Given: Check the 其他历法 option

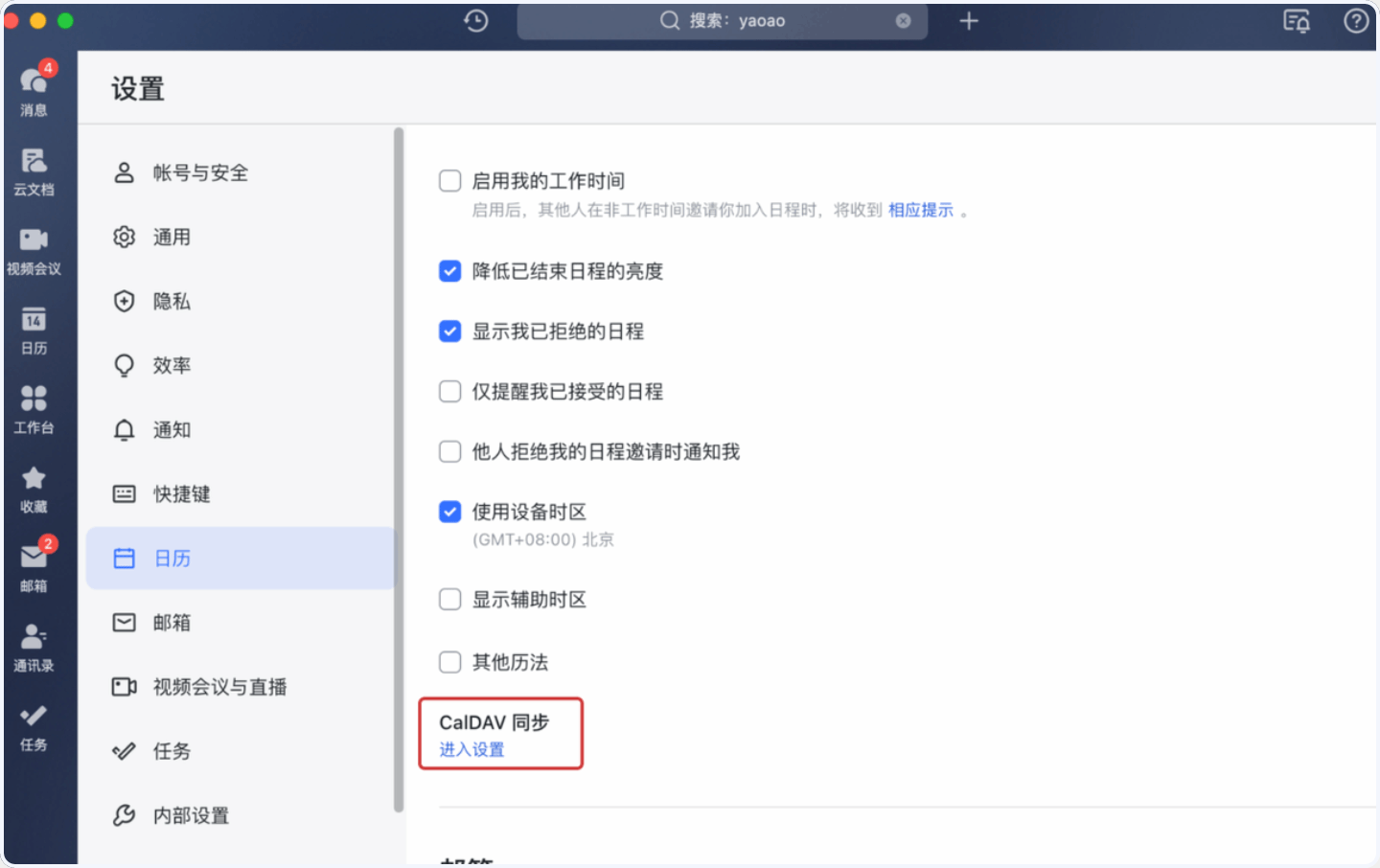Looking at the screenshot, I should click(449, 661).
